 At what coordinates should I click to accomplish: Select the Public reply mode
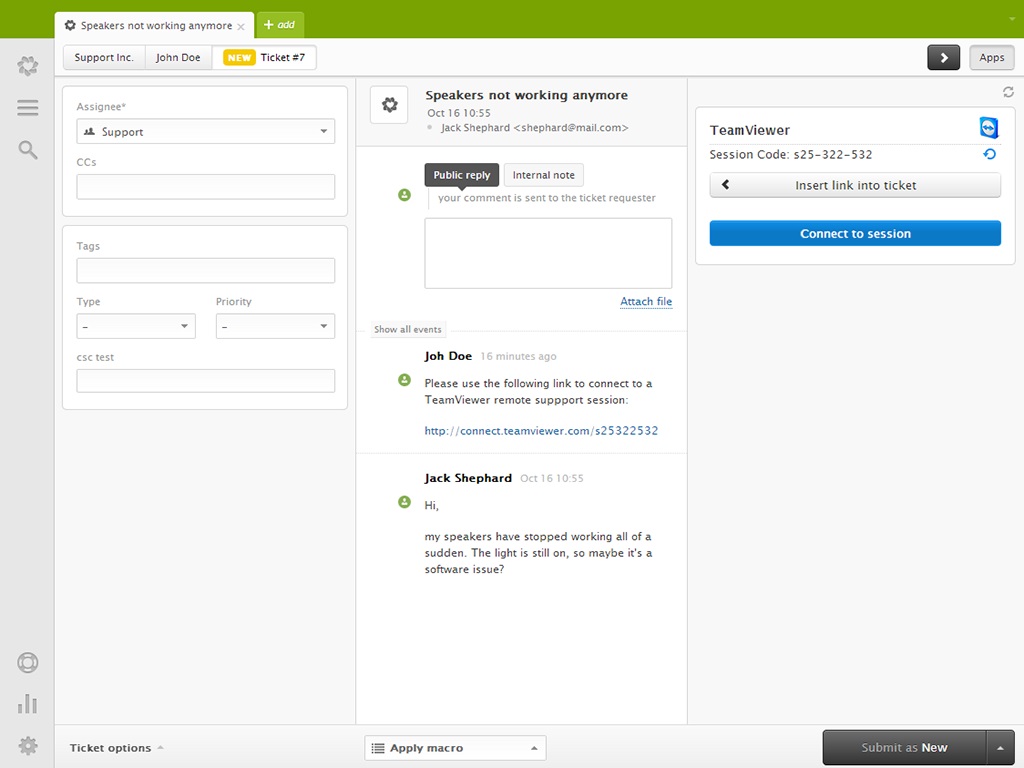click(461, 175)
